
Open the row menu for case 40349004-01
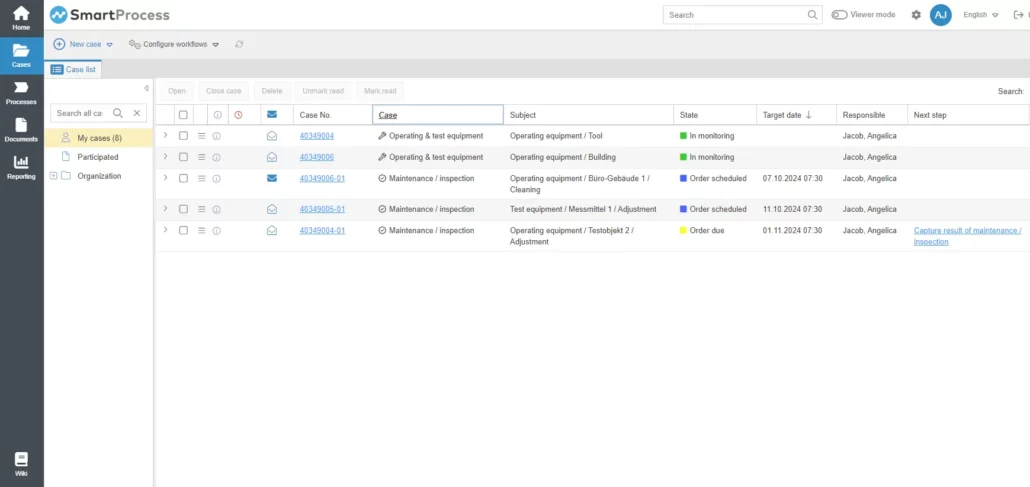pyautogui.click(x=202, y=231)
